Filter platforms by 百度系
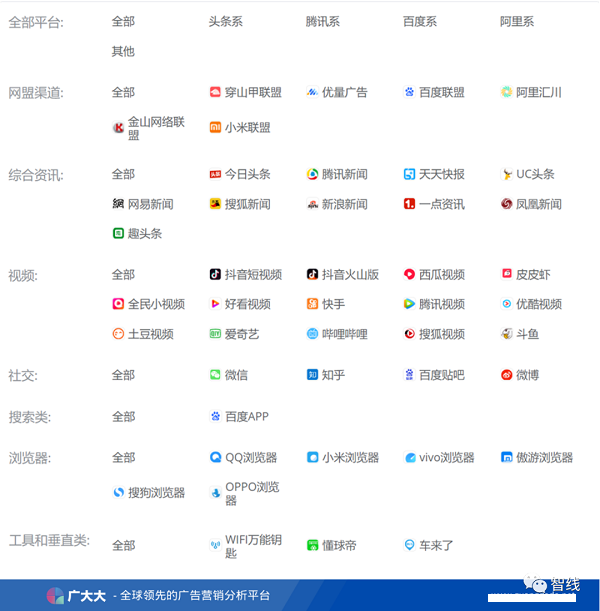This screenshot has height=611, width=600. click(x=420, y=21)
